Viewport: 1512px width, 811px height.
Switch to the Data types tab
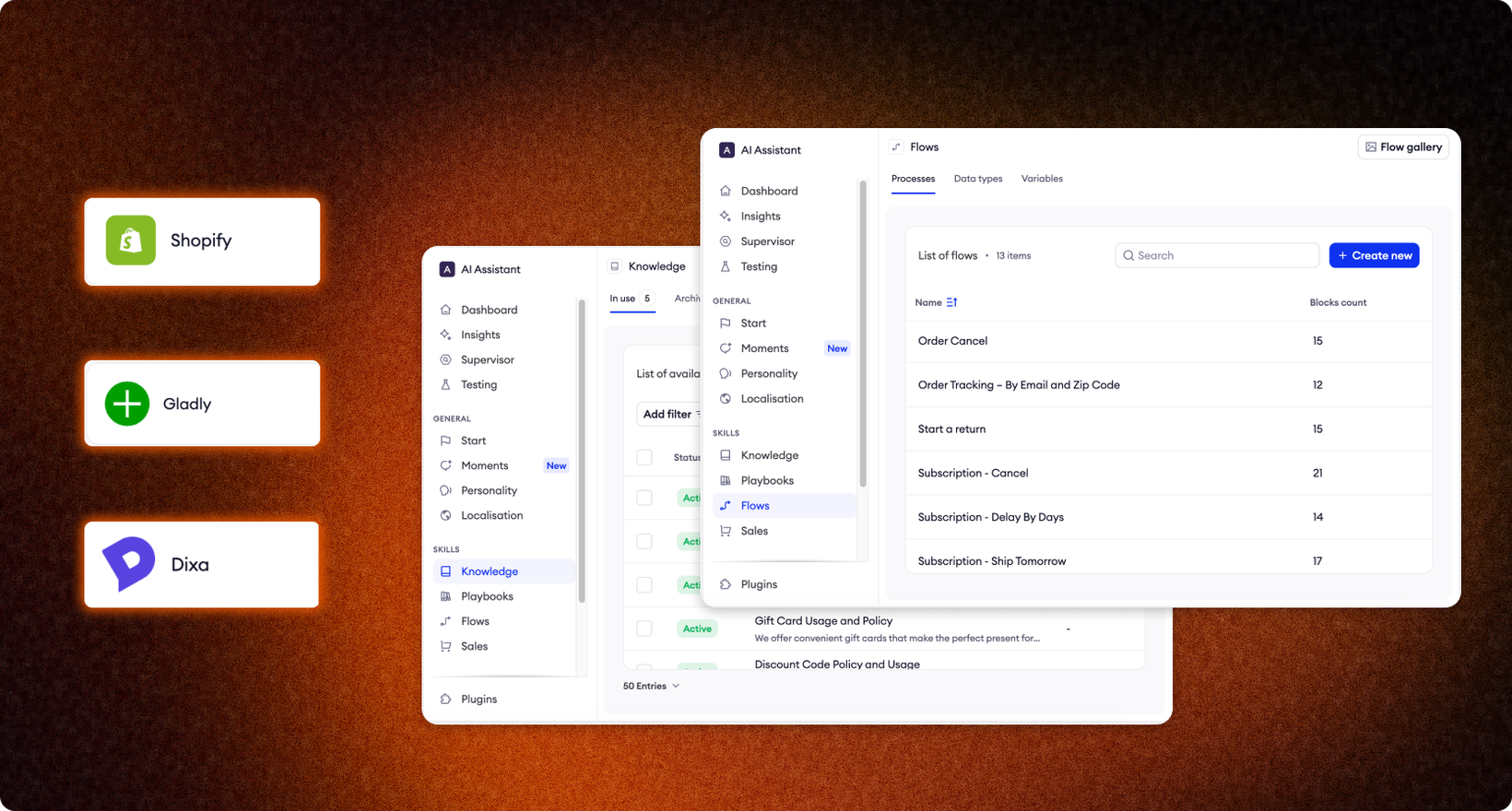pos(978,179)
